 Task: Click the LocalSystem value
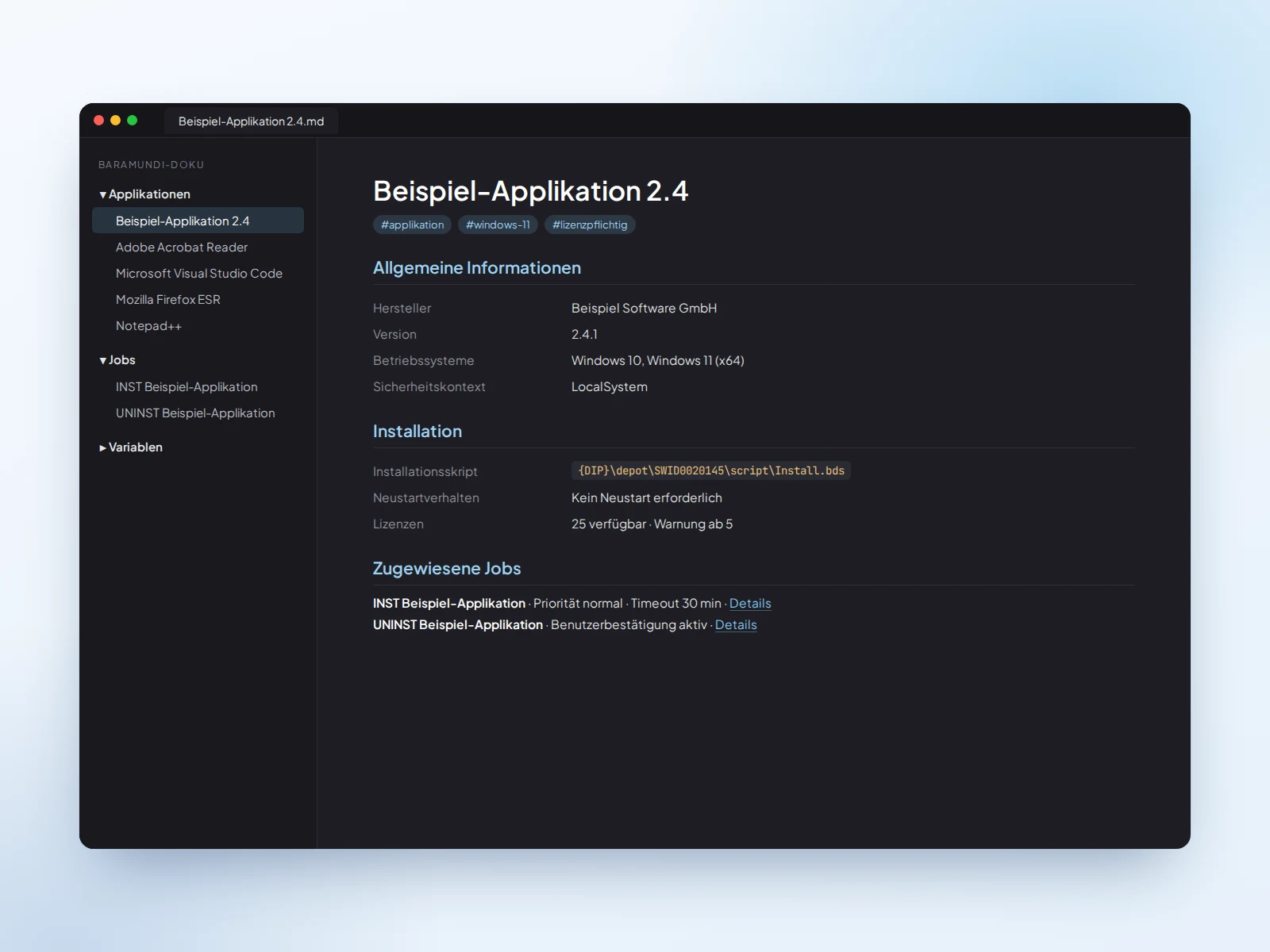(610, 386)
